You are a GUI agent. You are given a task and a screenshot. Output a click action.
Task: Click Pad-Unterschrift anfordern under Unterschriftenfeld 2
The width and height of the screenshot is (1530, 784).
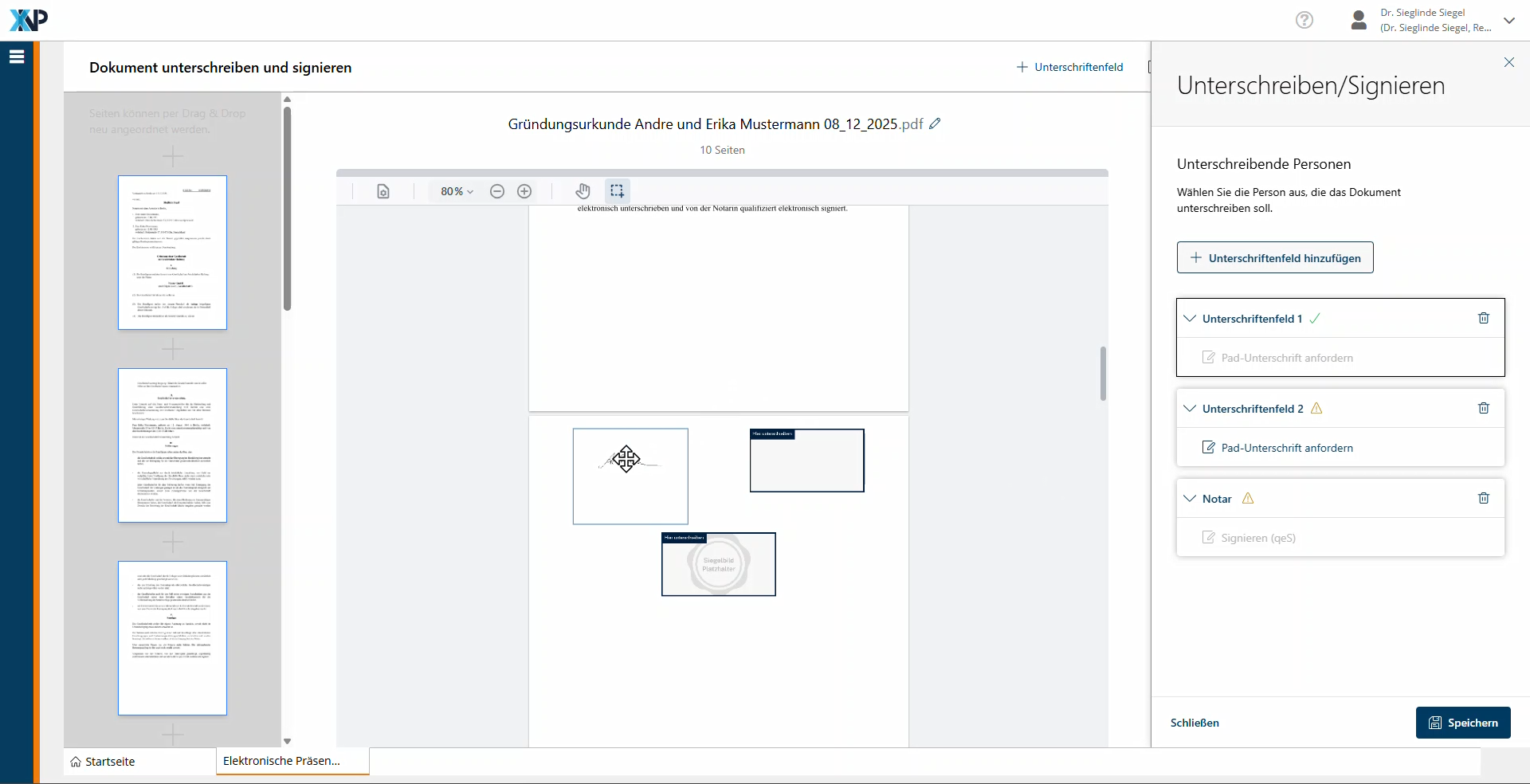pyautogui.click(x=1286, y=448)
